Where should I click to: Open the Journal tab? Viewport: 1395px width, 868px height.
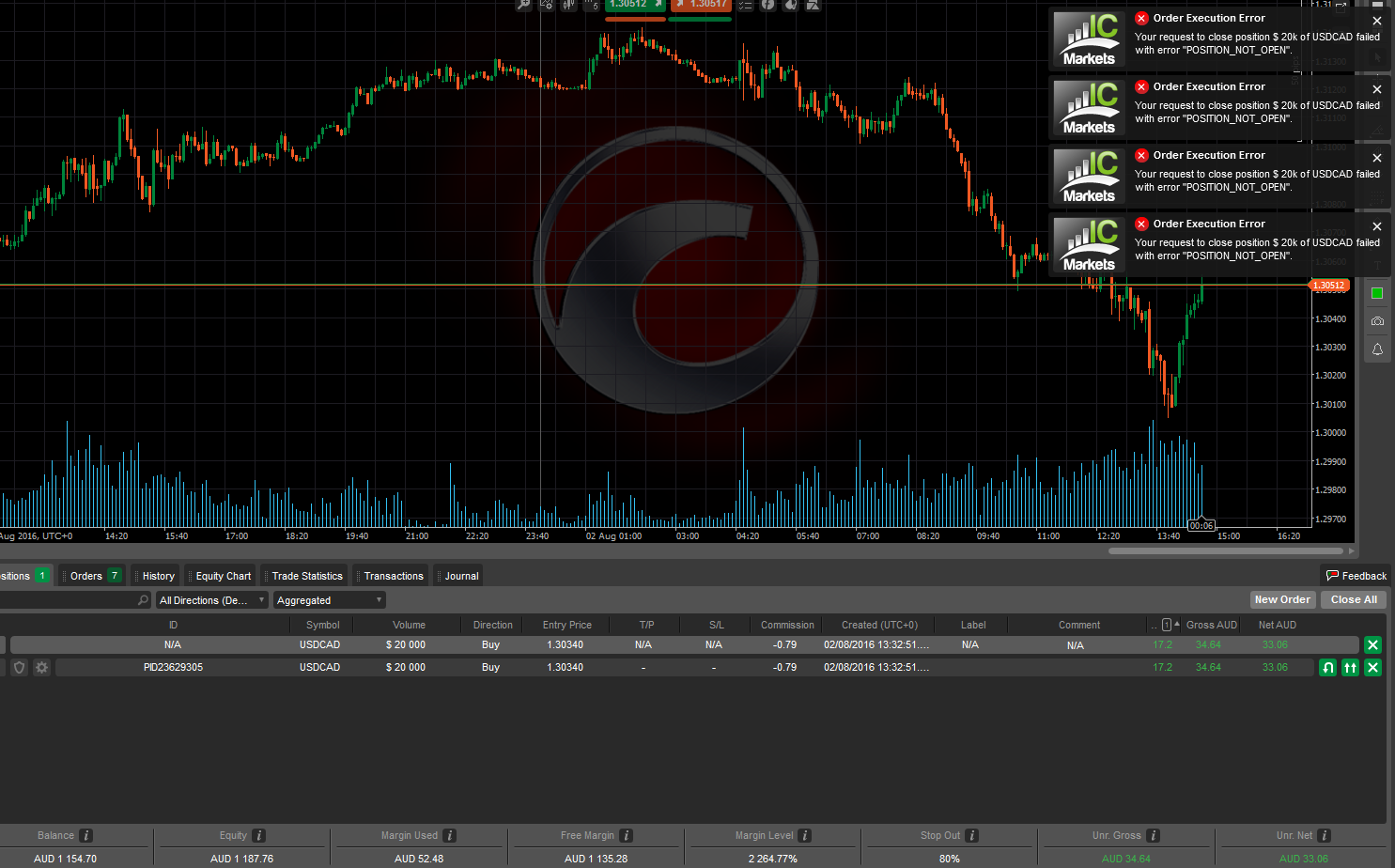coord(458,576)
